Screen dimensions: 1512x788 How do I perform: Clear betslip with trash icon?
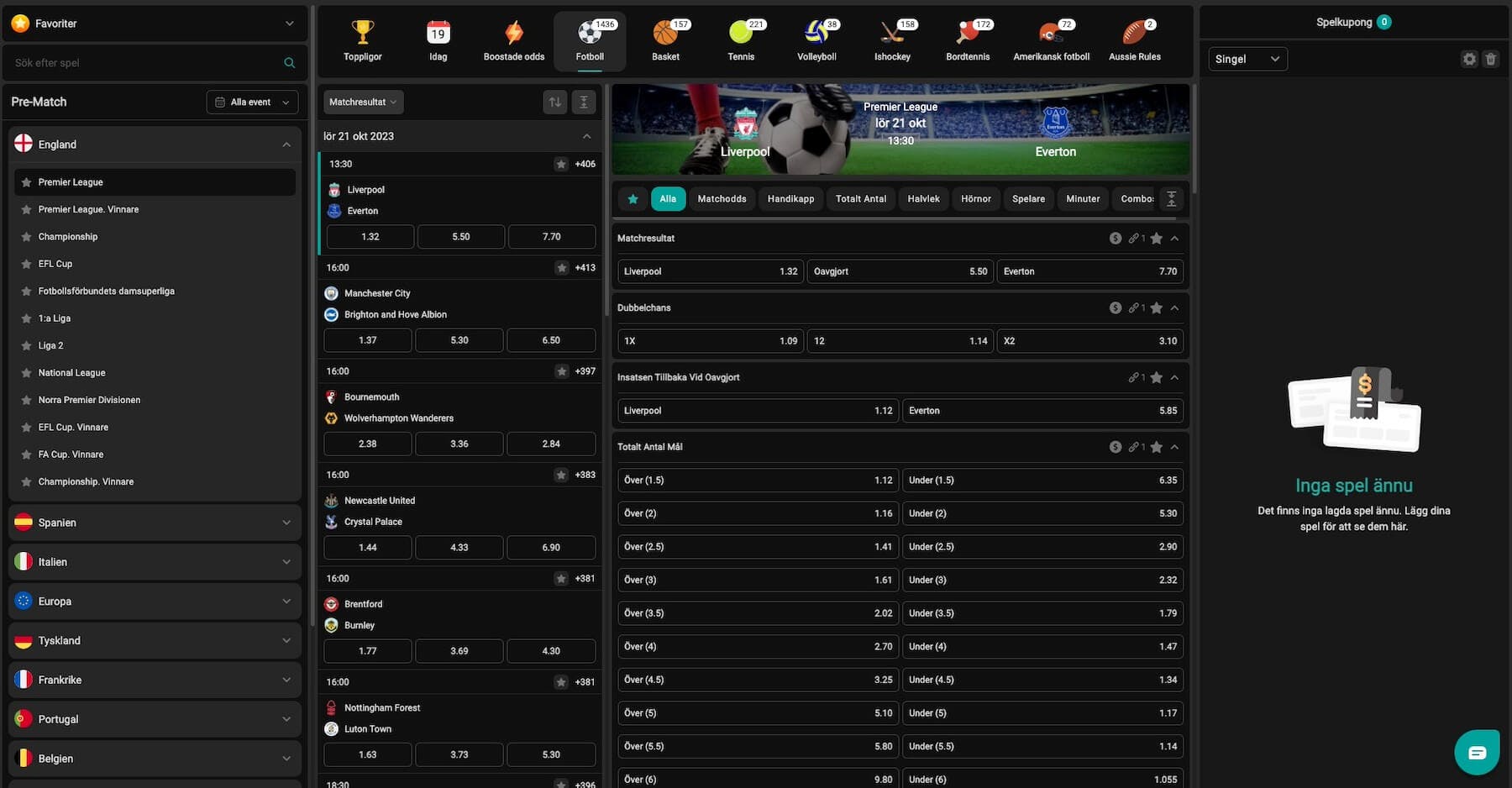coord(1491,59)
